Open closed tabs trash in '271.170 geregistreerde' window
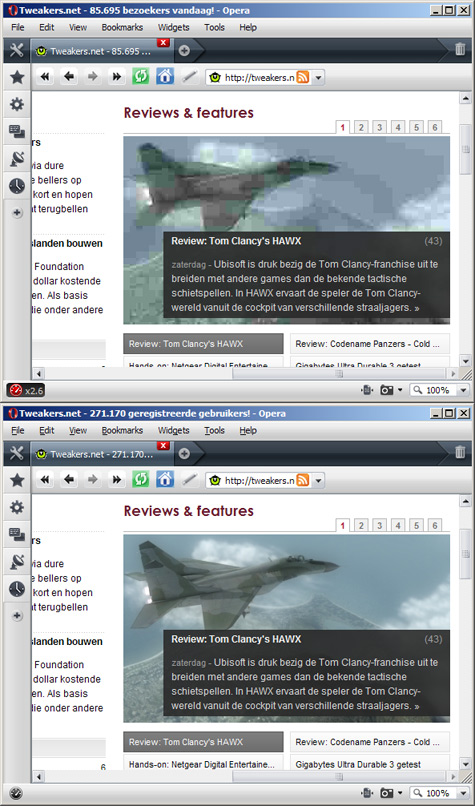This screenshot has height=806, width=475. pyautogui.click(x=460, y=452)
